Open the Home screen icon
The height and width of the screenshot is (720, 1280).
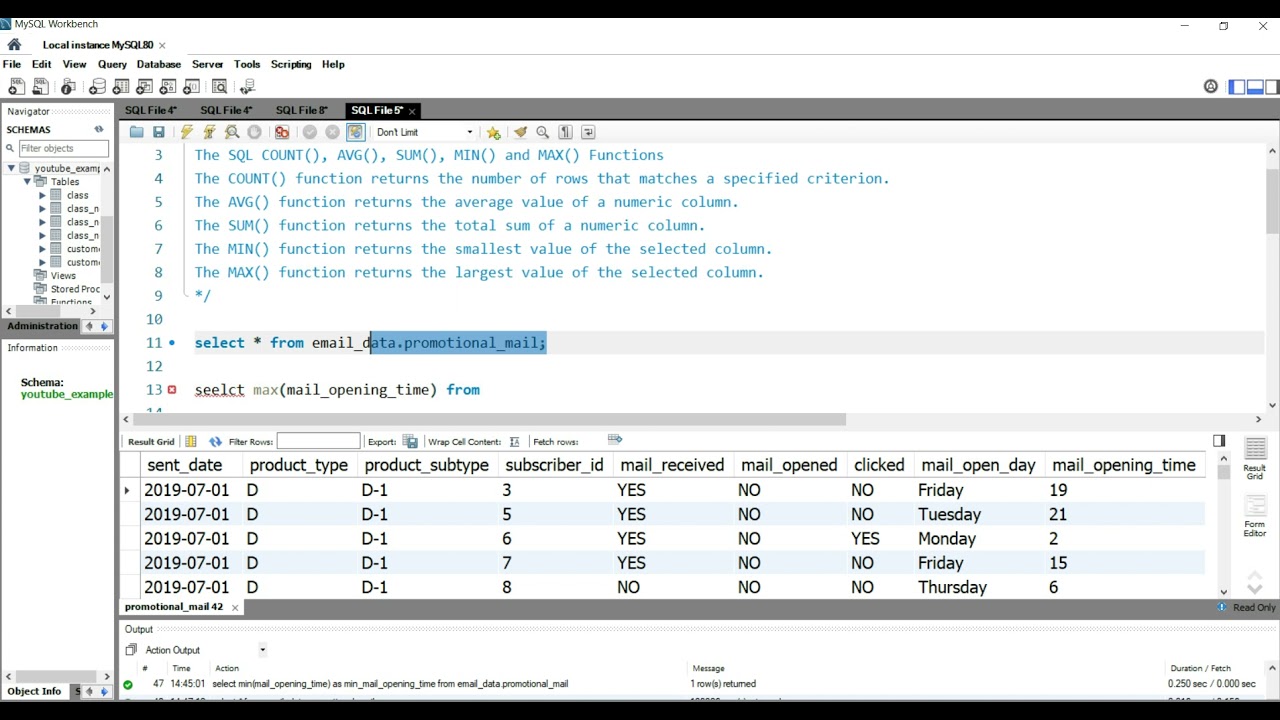14,44
